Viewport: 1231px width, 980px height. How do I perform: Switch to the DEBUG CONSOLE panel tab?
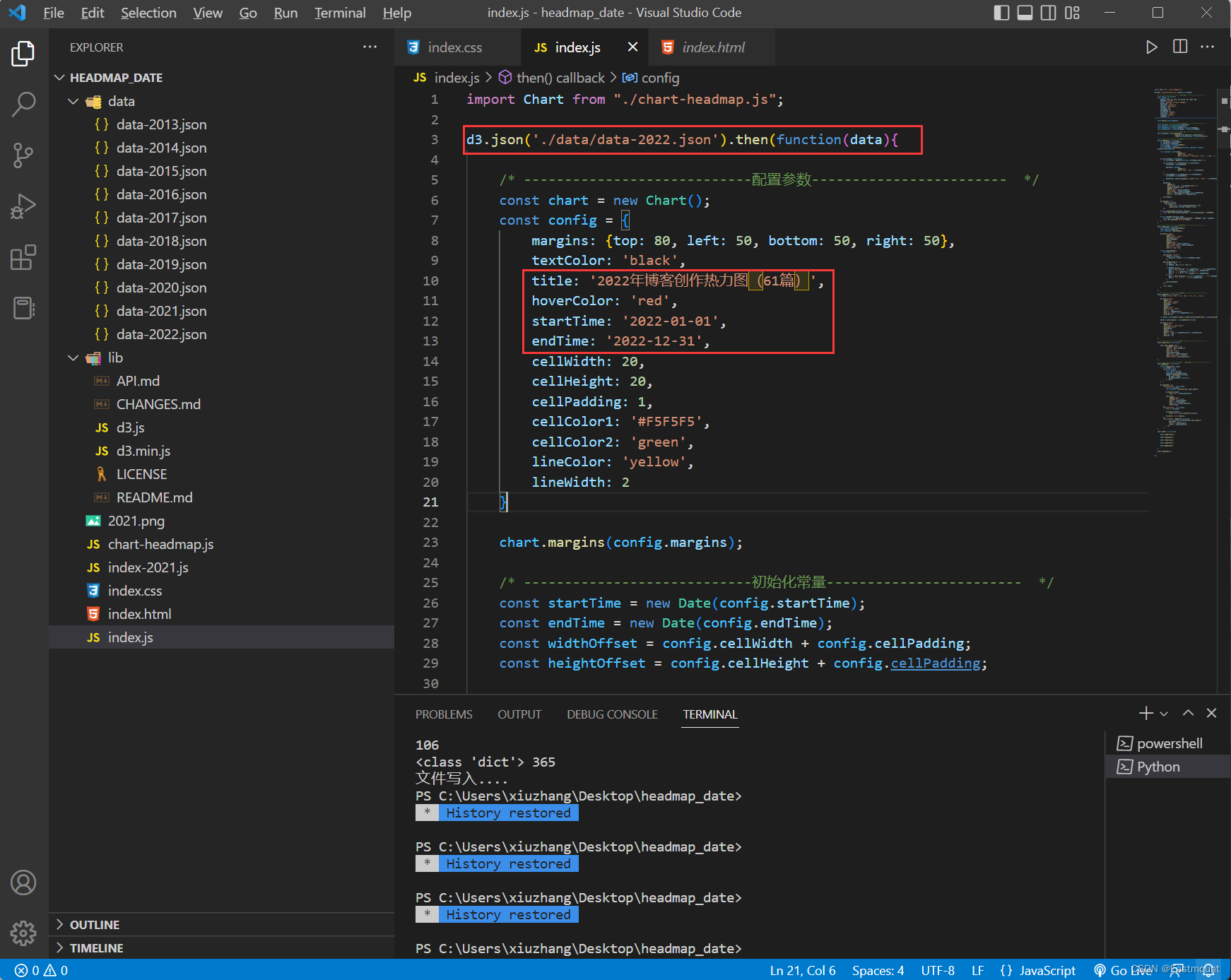pos(612,714)
